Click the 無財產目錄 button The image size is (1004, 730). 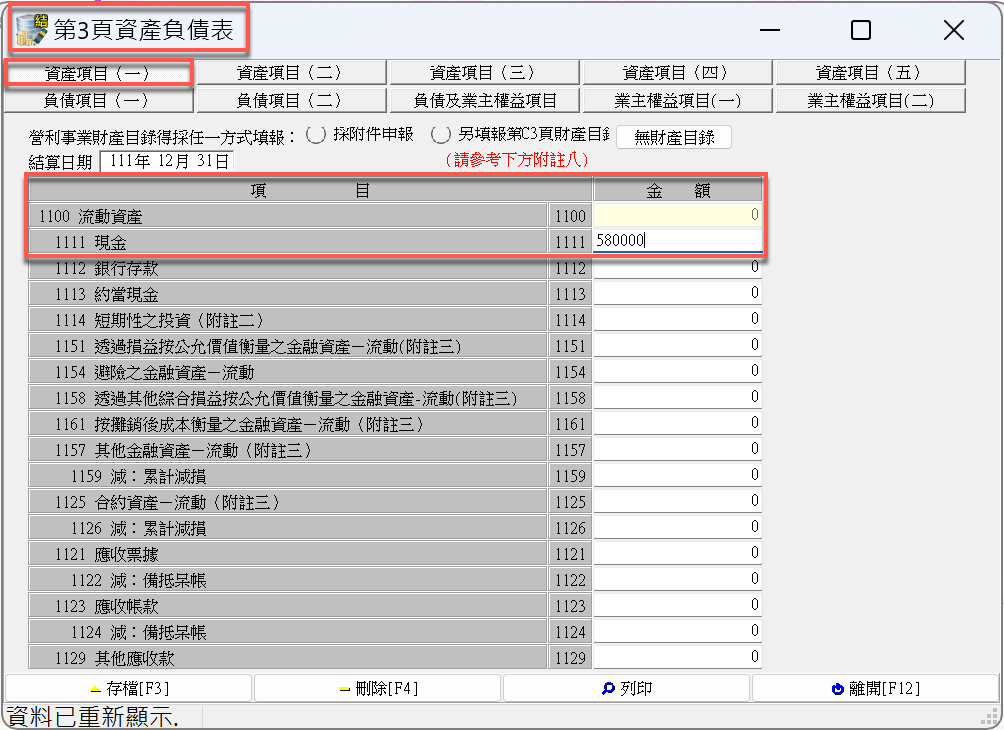[x=674, y=137]
